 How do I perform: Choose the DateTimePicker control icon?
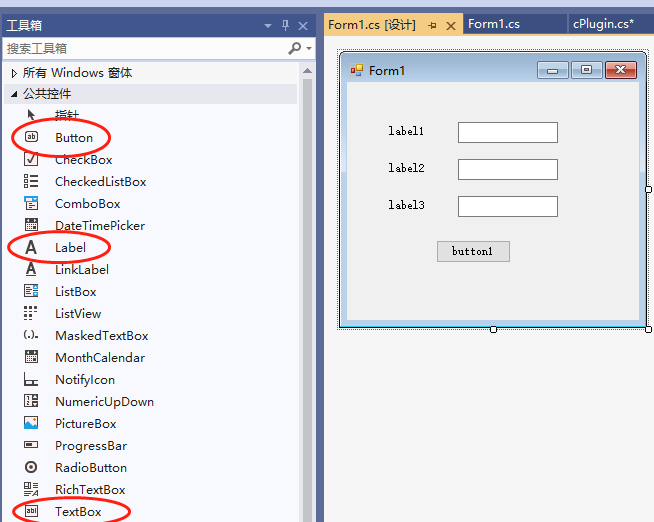click(31, 225)
